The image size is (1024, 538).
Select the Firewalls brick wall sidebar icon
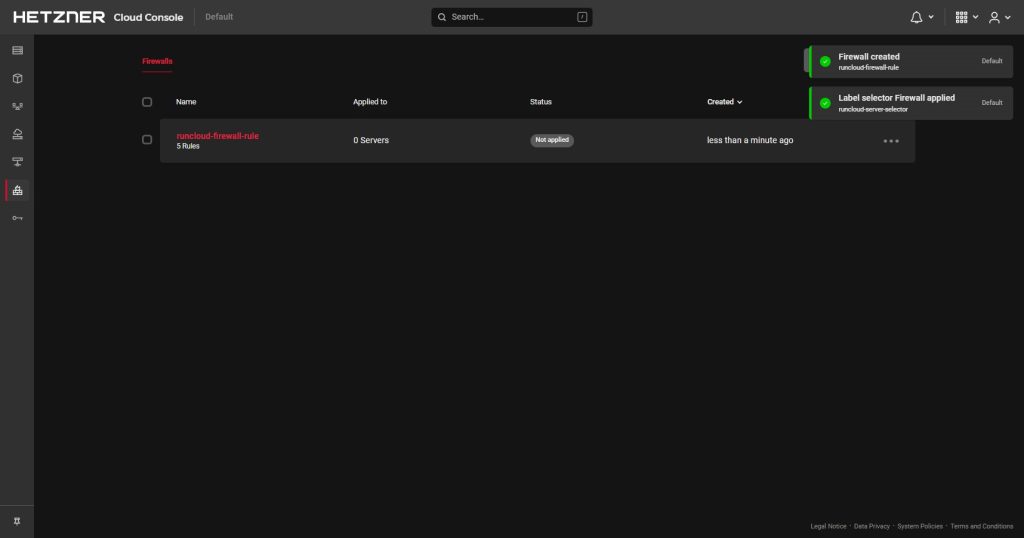[x=17, y=190]
